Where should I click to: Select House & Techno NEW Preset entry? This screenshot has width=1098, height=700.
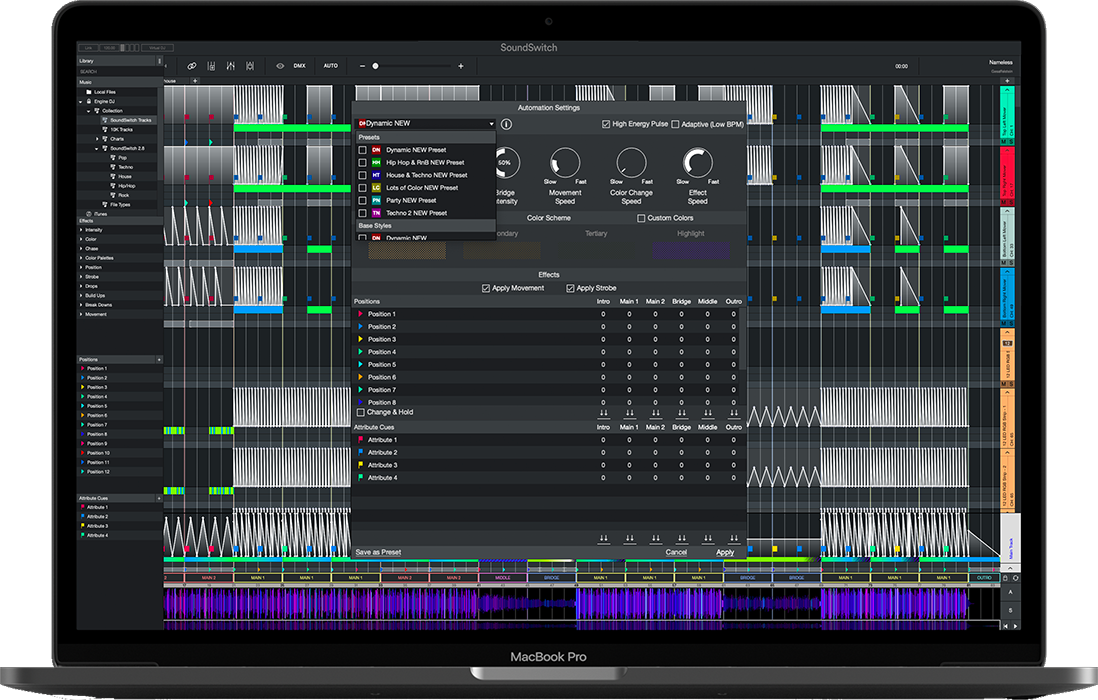pos(426,175)
